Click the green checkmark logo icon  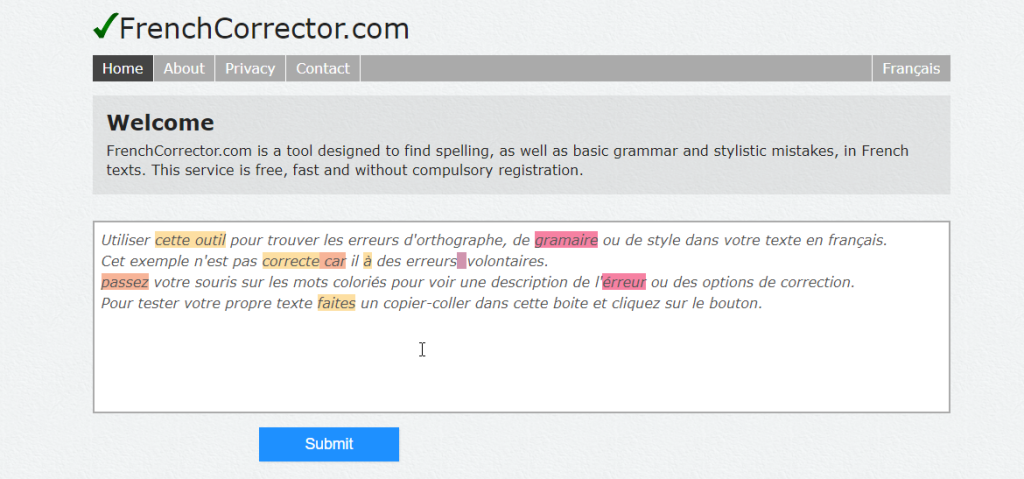(105, 27)
